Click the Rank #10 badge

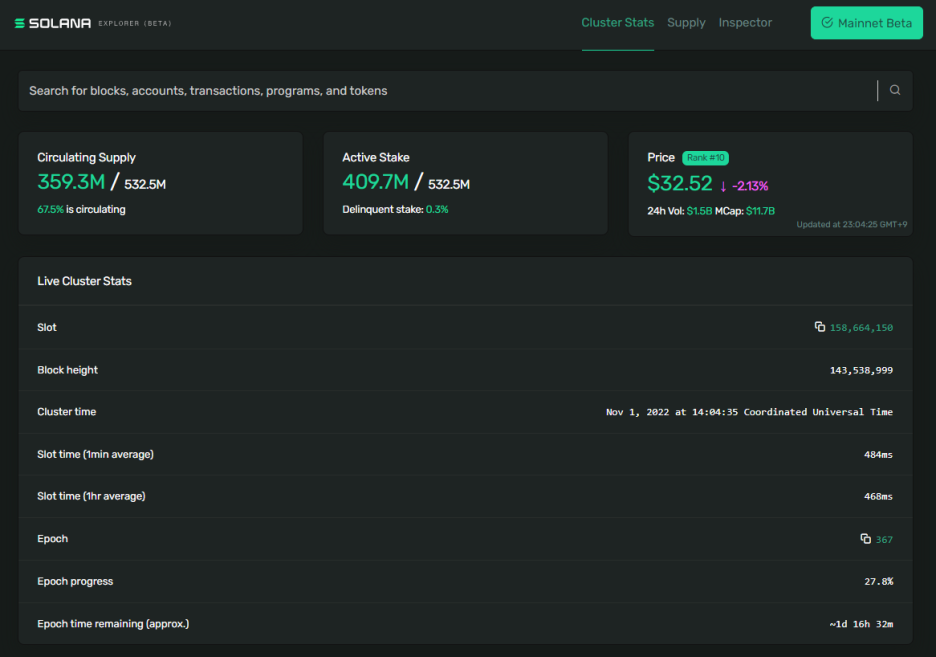[x=705, y=158]
